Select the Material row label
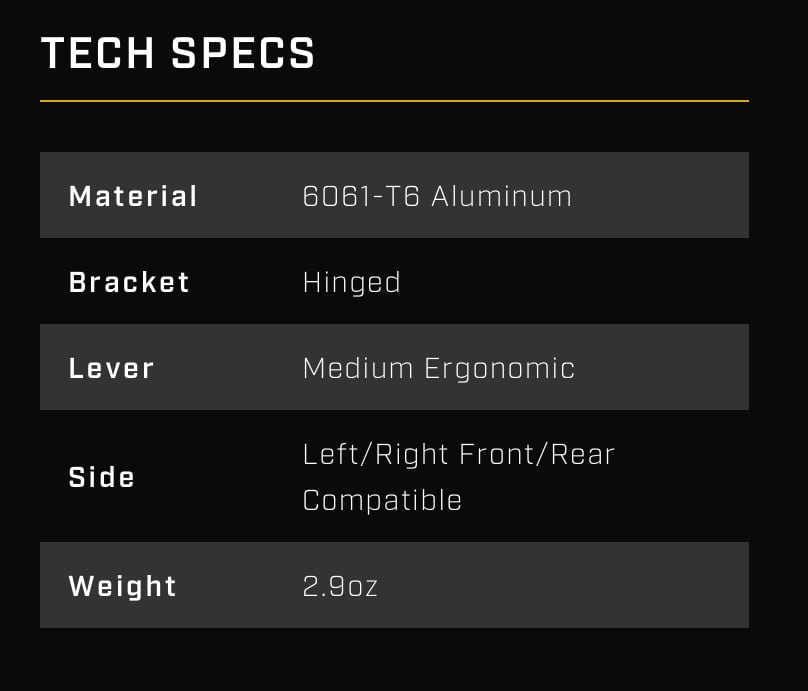This screenshot has width=808, height=691. pyautogui.click(x=133, y=196)
